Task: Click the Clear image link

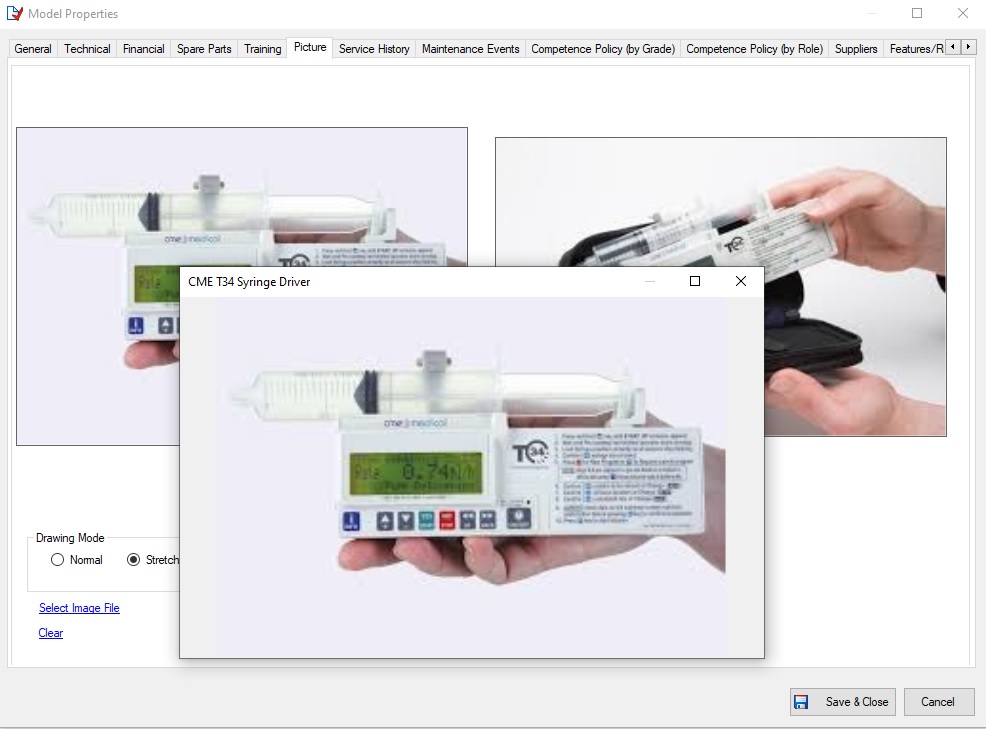Action: tap(51, 633)
